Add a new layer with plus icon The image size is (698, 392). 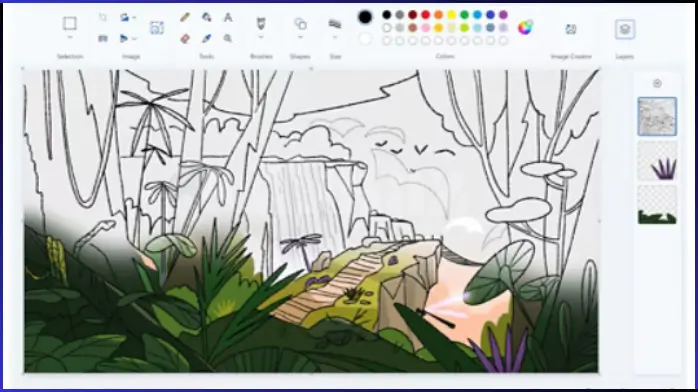point(657,83)
